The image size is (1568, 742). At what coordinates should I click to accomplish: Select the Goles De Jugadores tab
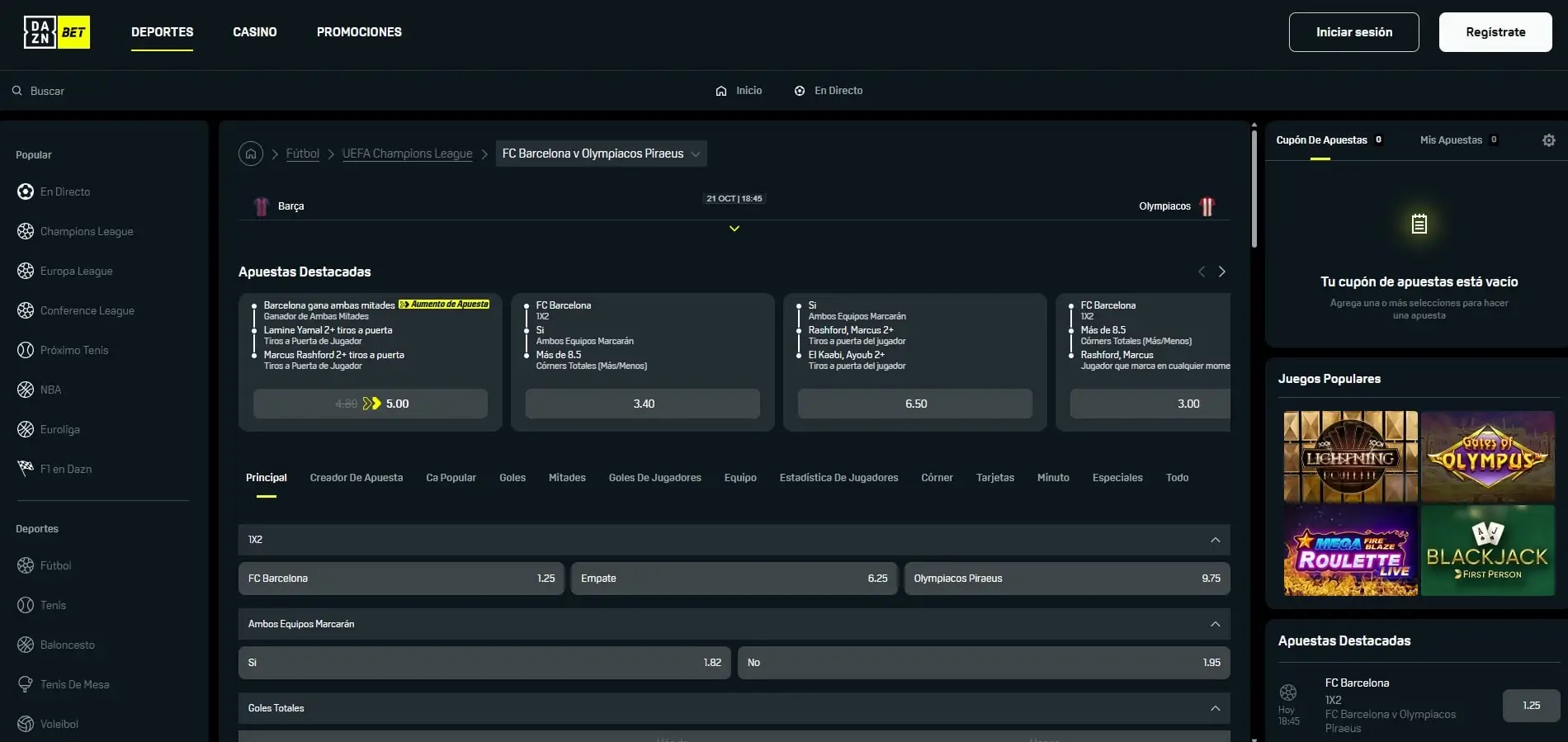point(655,478)
